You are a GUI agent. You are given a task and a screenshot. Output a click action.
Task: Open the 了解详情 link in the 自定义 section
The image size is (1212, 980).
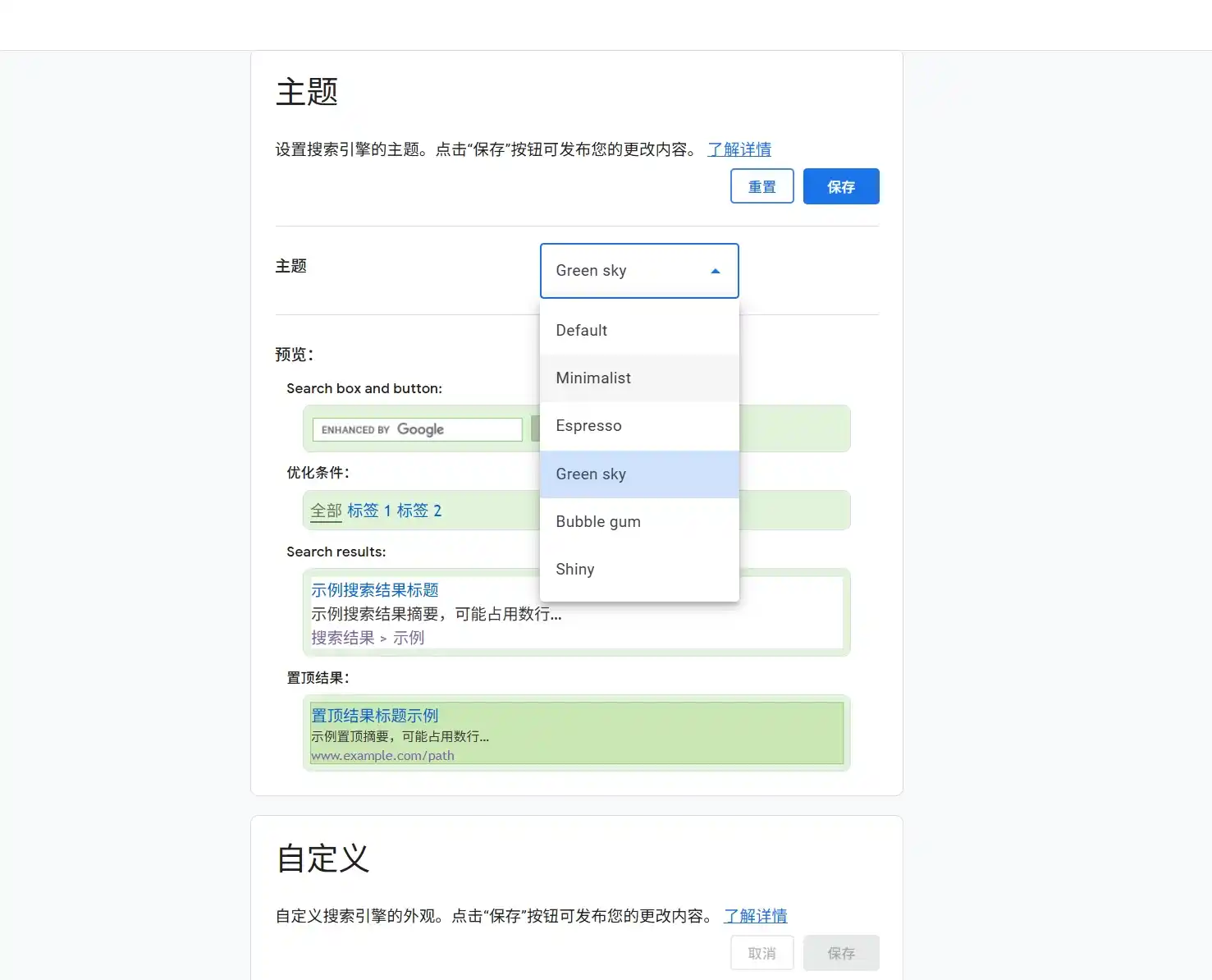coord(755,916)
